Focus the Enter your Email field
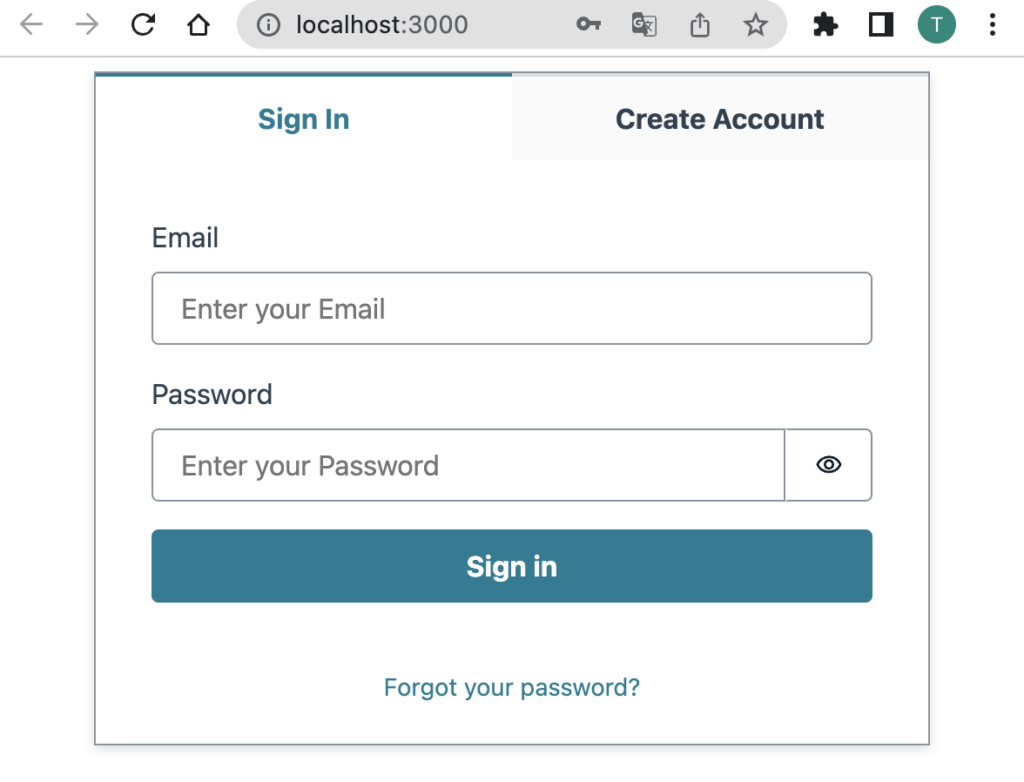This screenshot has width=1024, height=782. point(512,308)
